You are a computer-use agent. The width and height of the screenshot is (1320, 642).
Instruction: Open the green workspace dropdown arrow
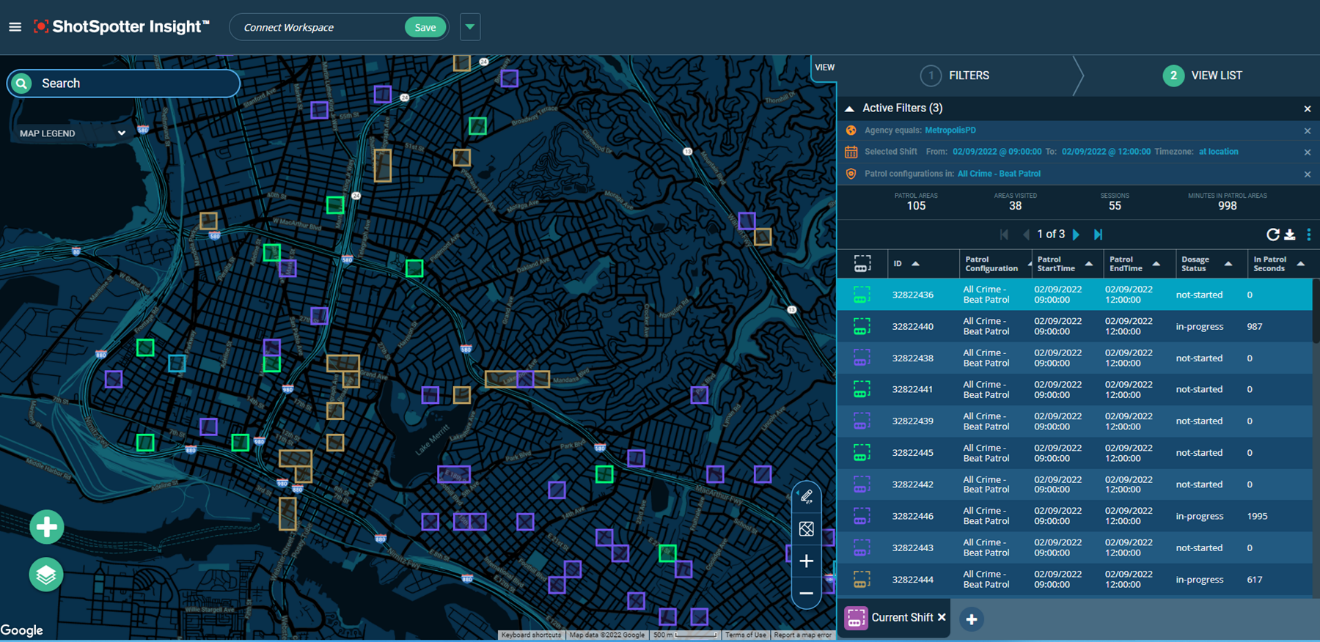tap(470, 27)
